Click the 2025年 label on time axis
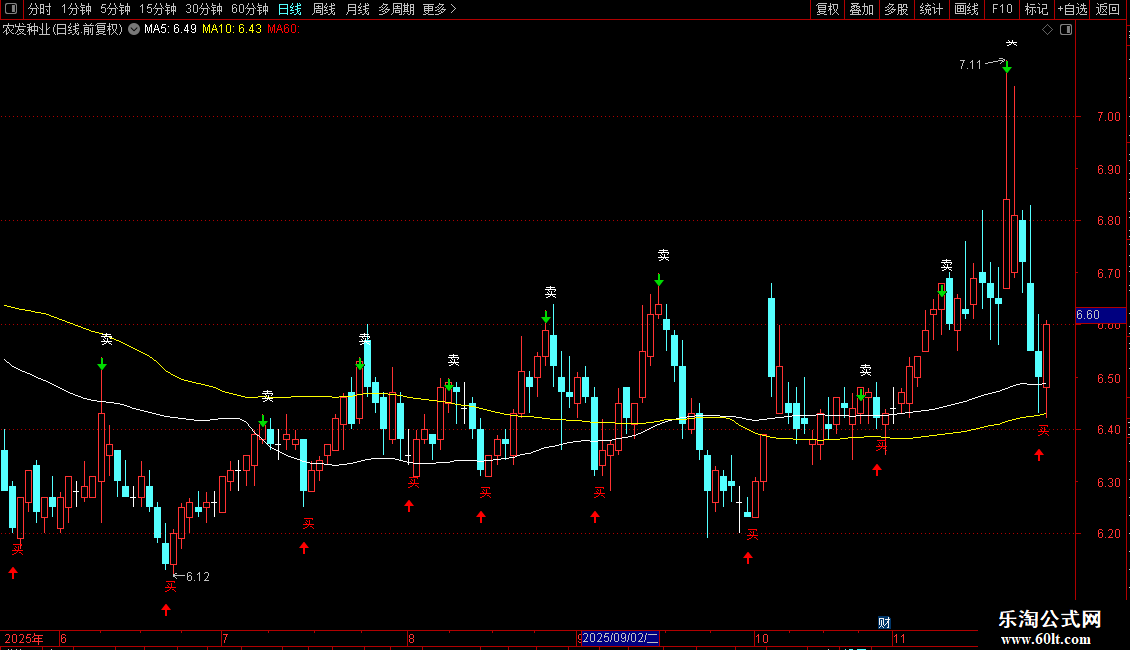 click(x=24, y=638)
